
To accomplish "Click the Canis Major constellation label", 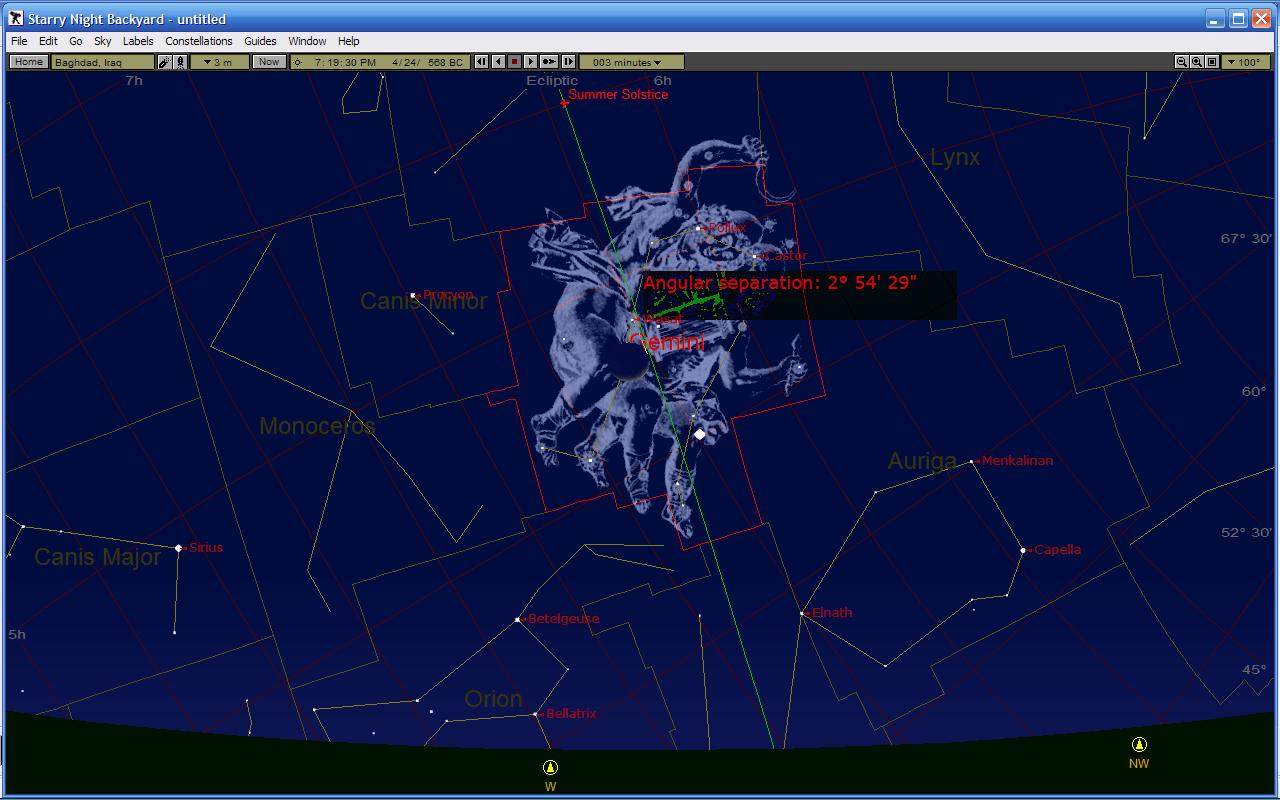I will pyautogui.click(x=98, y=557).
